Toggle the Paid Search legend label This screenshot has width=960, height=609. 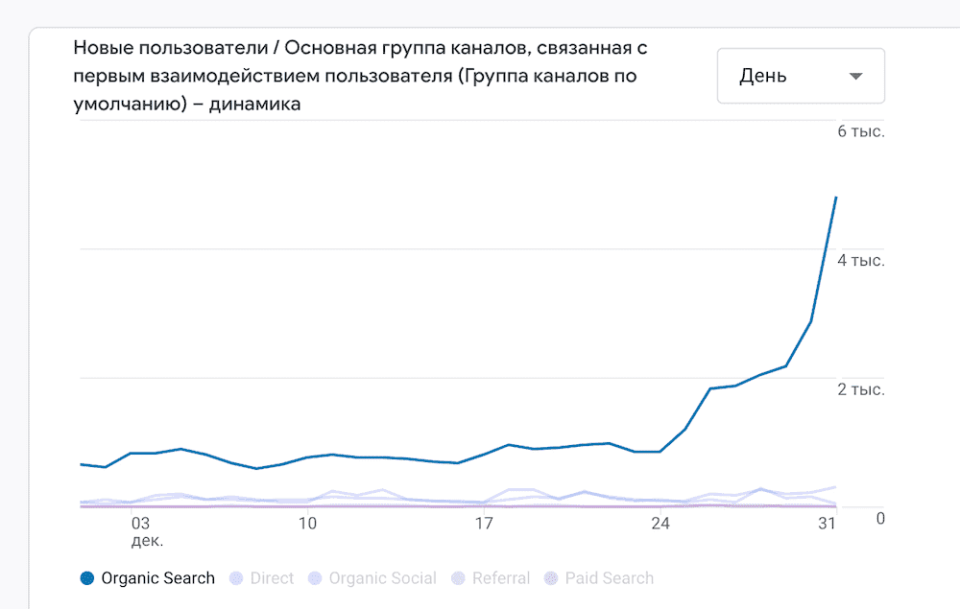click(x=609, y=578)
